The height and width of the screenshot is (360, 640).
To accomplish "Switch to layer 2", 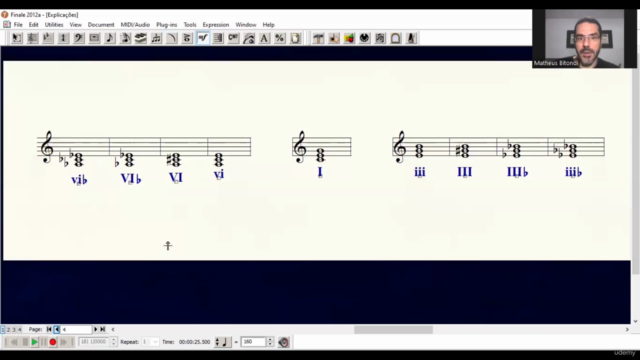I will tap(8, 329).
